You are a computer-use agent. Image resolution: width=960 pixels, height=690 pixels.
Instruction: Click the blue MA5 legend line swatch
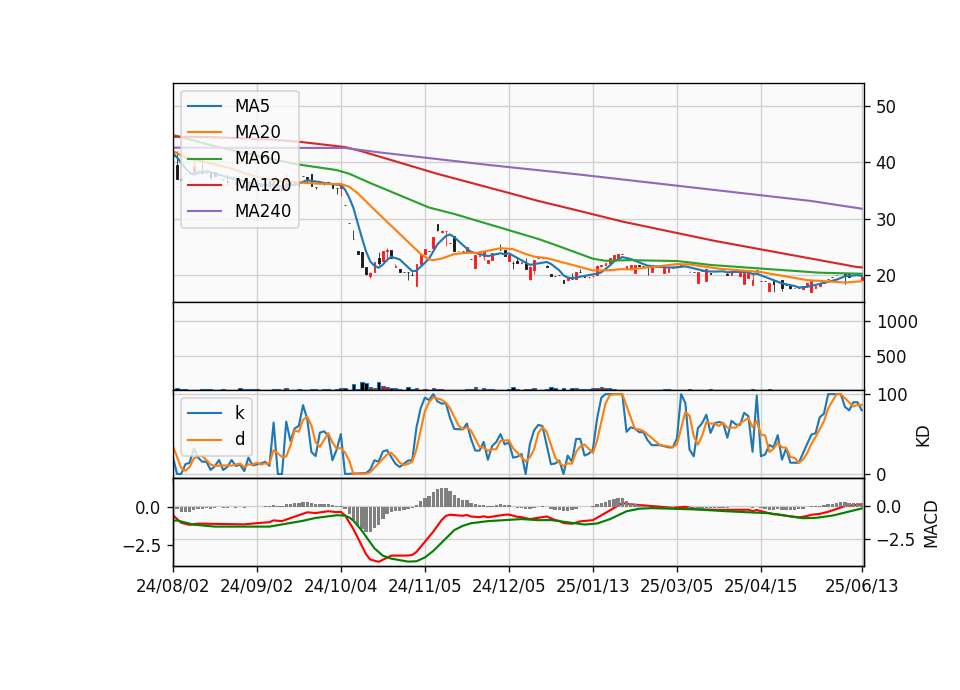click(204, 107)
